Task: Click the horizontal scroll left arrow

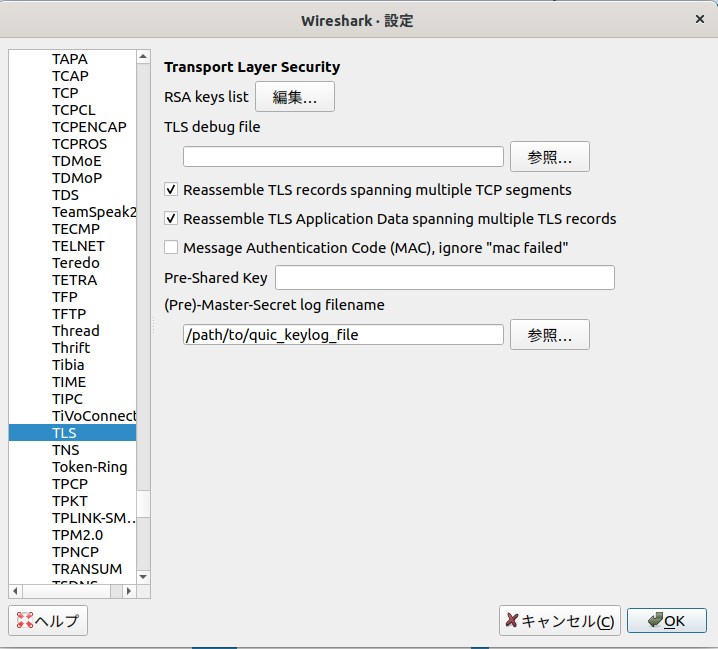Action: click(16, 591)
